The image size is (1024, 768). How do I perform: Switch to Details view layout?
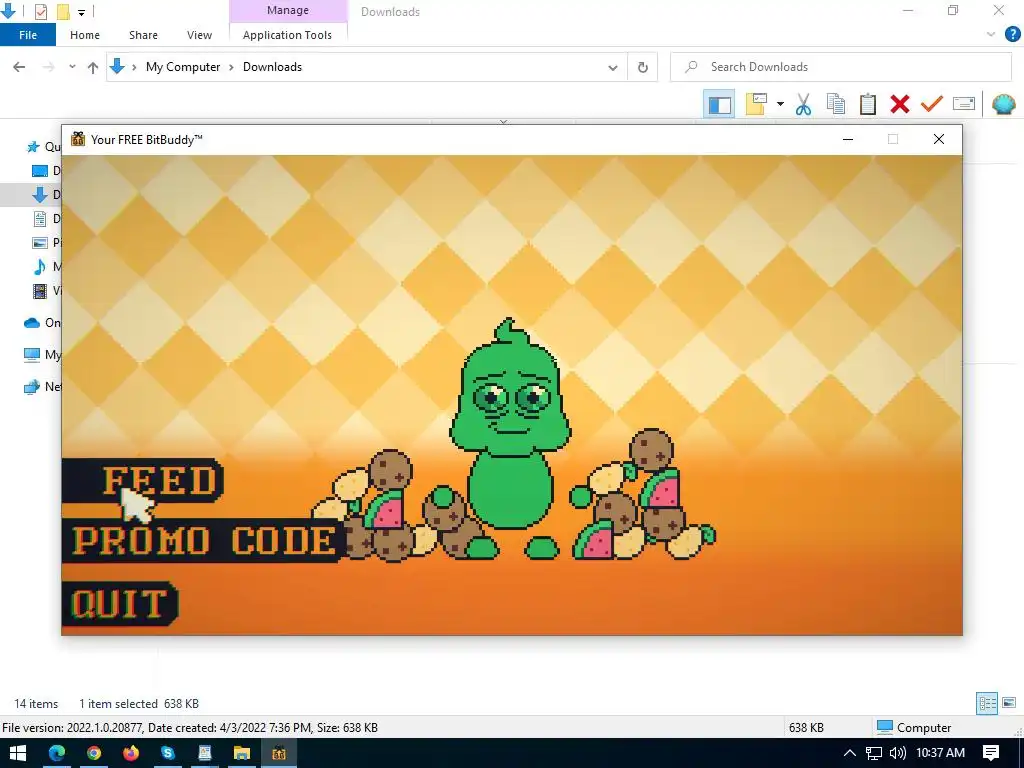click(987, 703)
